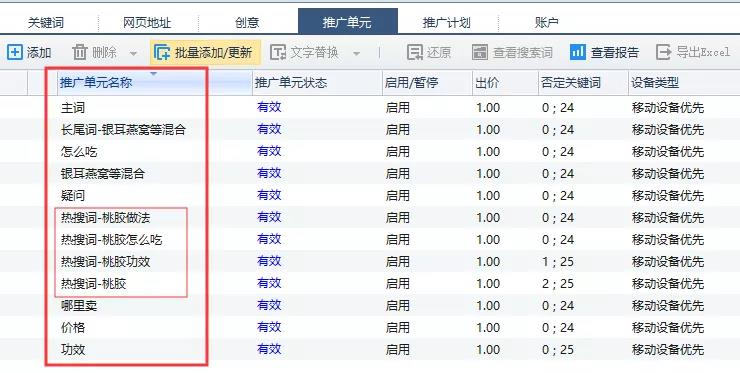Click the 查看搜索词 icon

click(480, 52)
